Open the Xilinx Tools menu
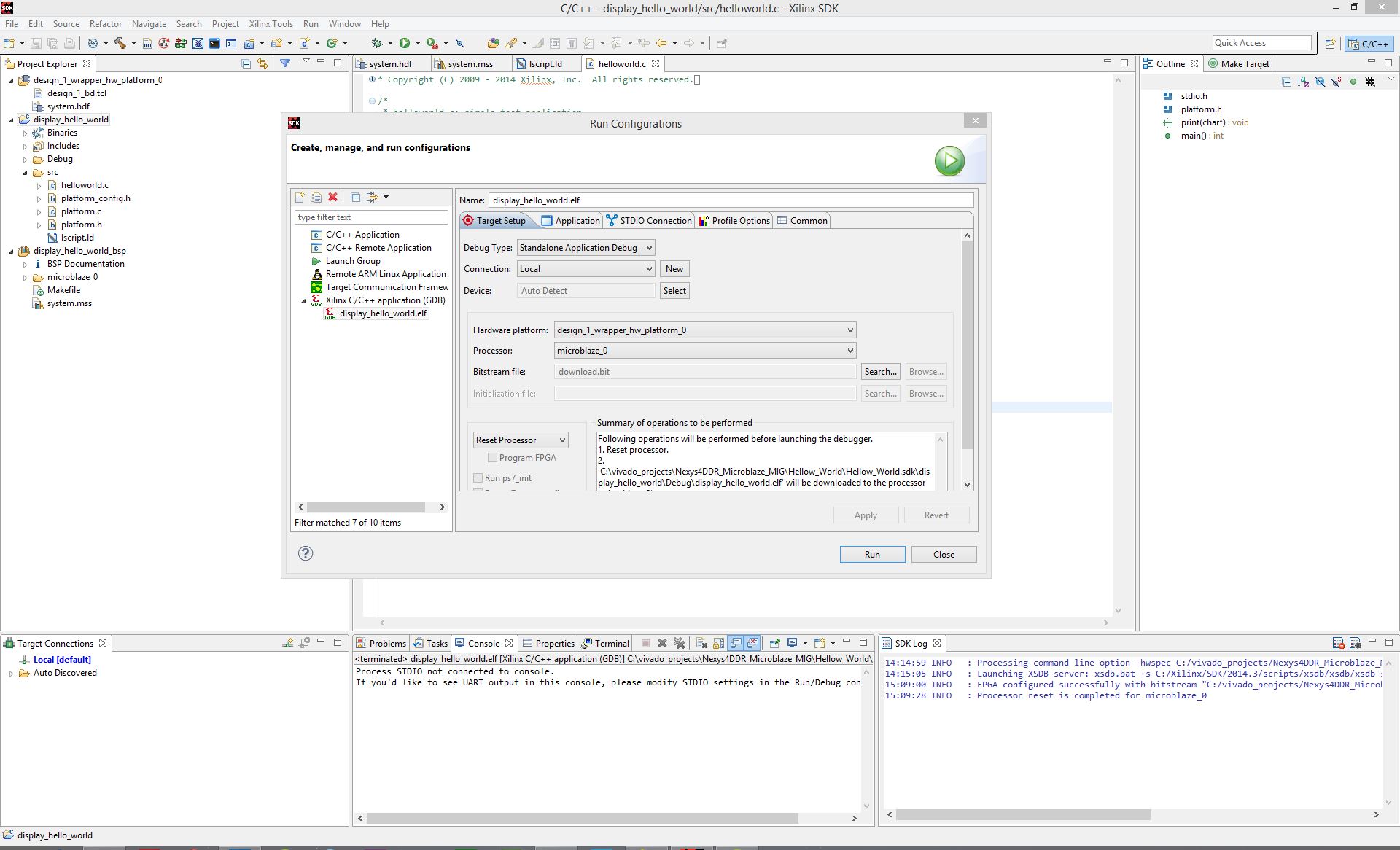1400x850 pixels. (x=271, y=24)
